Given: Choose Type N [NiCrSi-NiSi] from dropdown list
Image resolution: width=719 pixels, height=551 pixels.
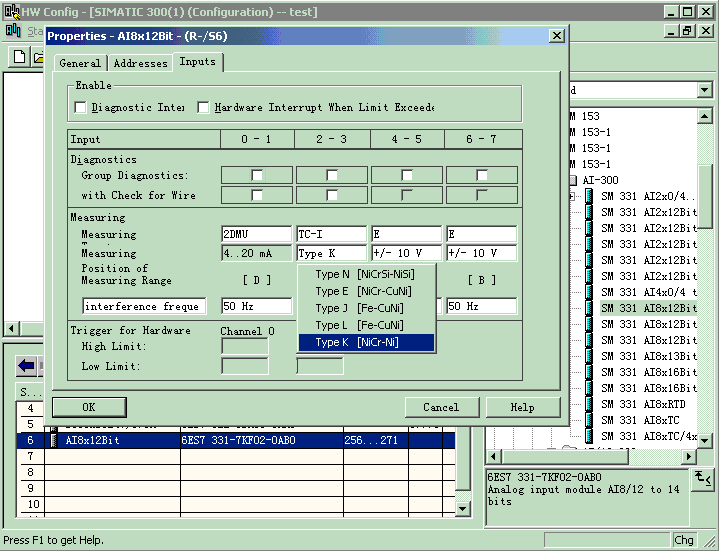Looking at the screenshot, I should click(365, 274).
